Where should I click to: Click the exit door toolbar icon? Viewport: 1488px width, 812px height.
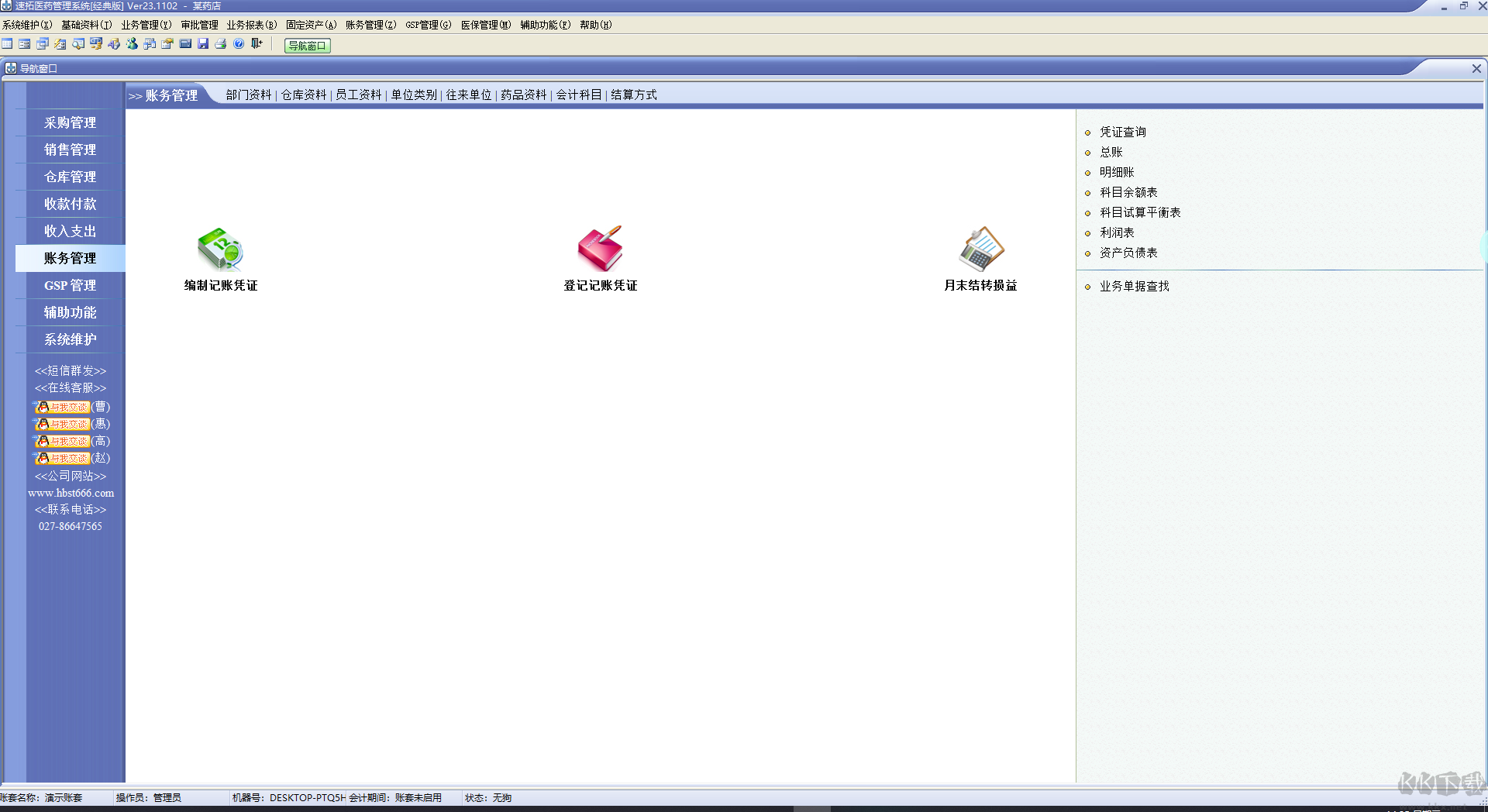(257, 44)
